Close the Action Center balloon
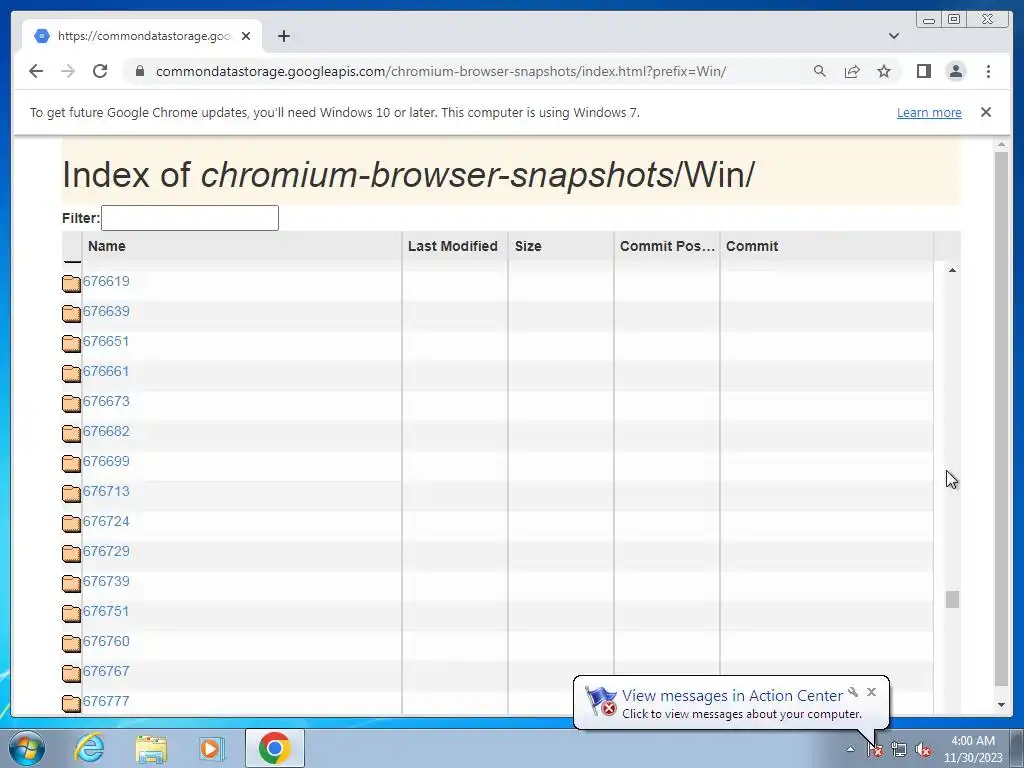The image size is (1024, 768). pos(871,692)
